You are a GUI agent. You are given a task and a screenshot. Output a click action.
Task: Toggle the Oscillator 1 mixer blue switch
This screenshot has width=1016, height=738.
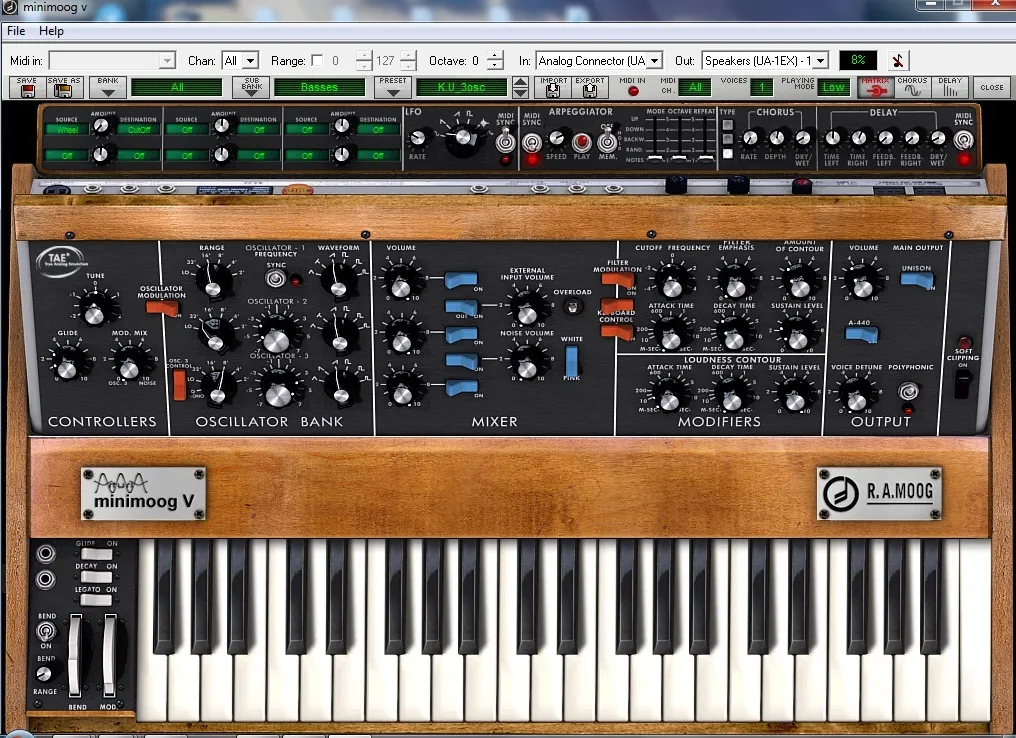point(461,281)
